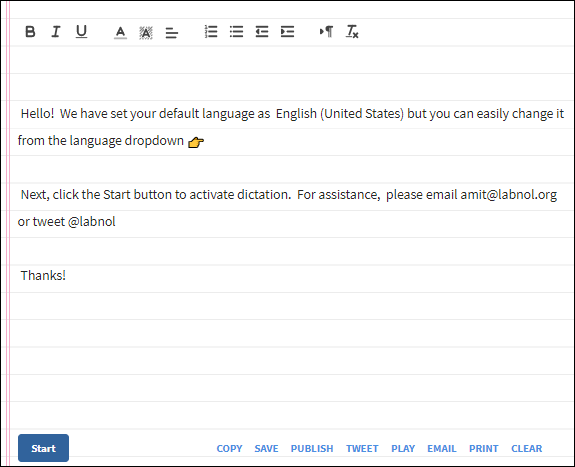Open the text alignment dropdown
Screen dimensions: 575x467
172,33
